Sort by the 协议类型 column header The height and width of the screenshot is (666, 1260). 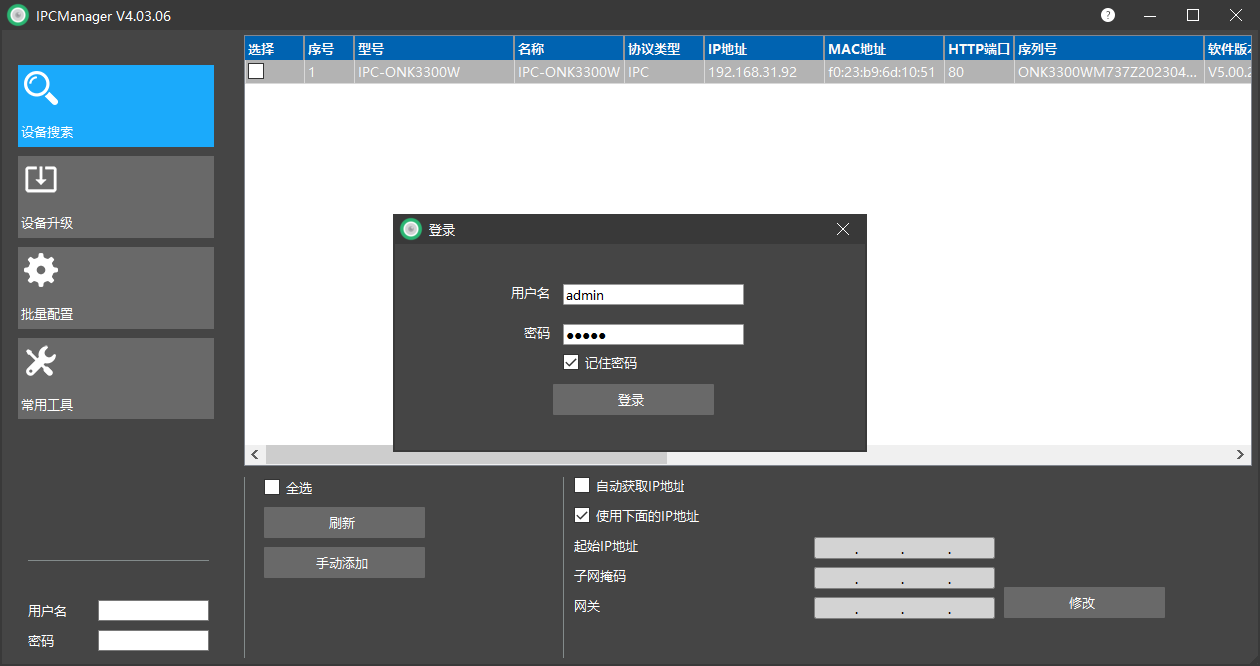664,48
